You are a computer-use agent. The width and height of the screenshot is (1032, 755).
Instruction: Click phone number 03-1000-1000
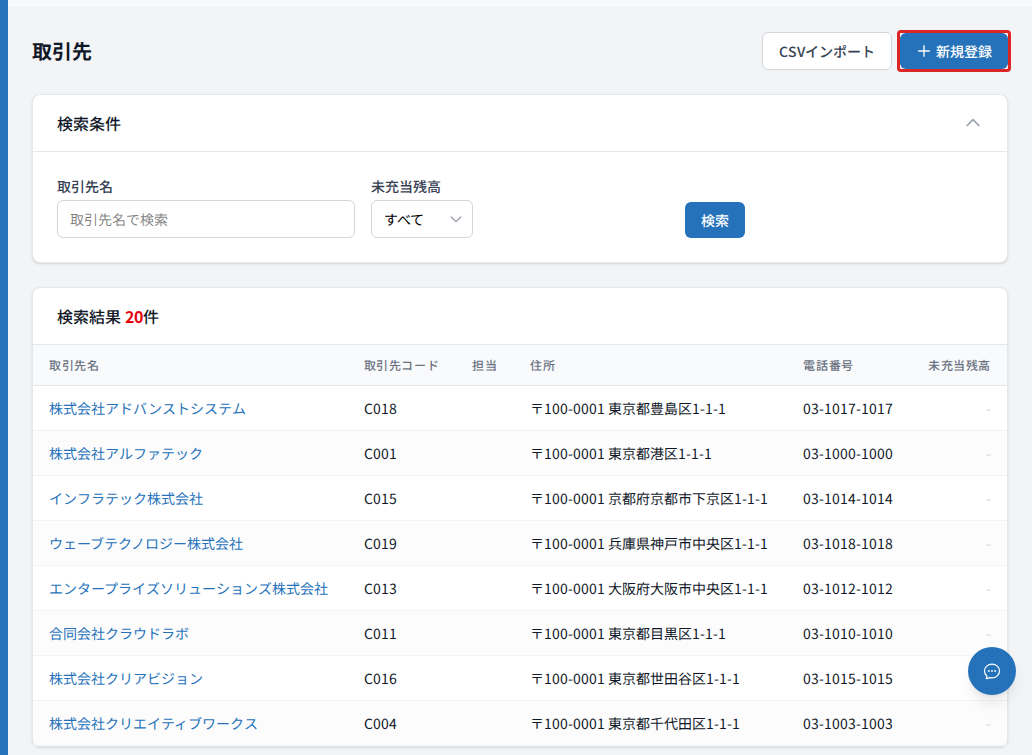tap(848, 454)
